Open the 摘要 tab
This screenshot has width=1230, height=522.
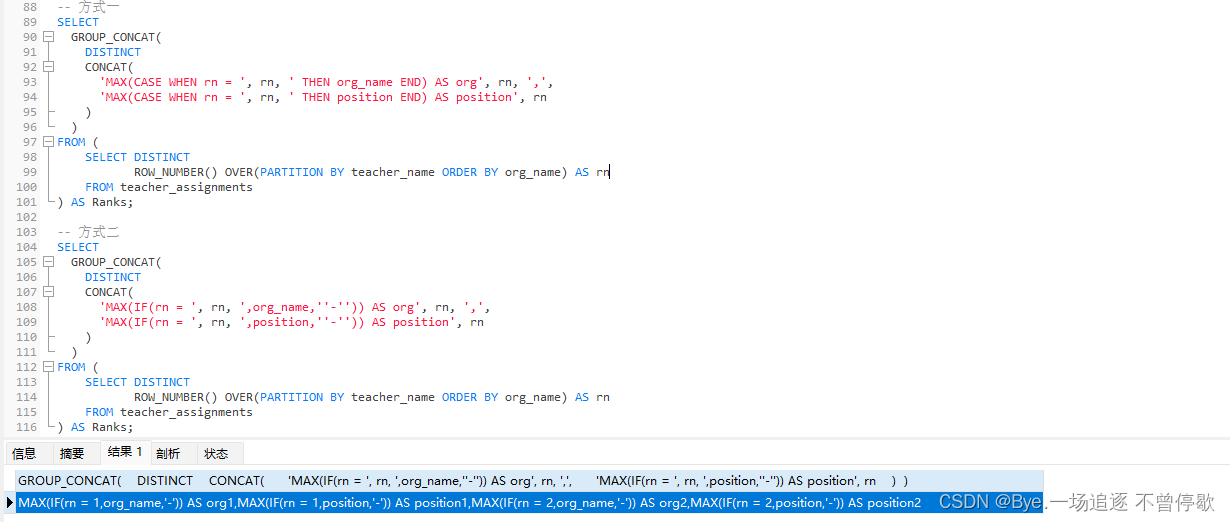pyautogui.click(x=72, y=453)
